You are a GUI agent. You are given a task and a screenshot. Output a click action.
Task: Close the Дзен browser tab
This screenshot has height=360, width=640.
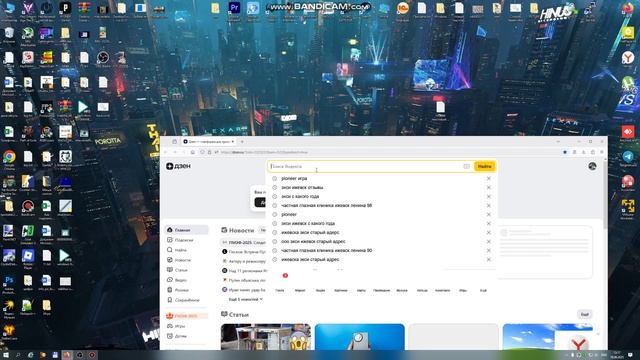(233, 142)
